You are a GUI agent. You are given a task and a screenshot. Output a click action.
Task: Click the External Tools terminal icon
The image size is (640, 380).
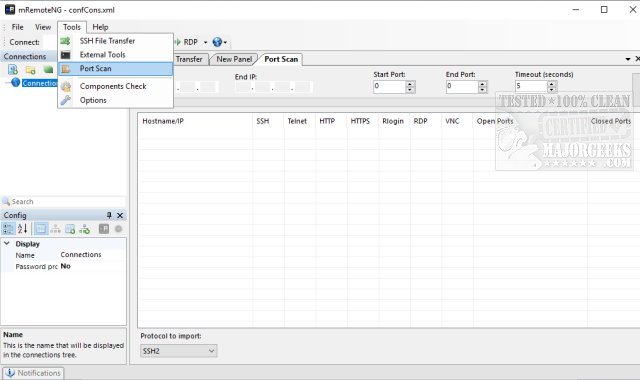point(65,55)
